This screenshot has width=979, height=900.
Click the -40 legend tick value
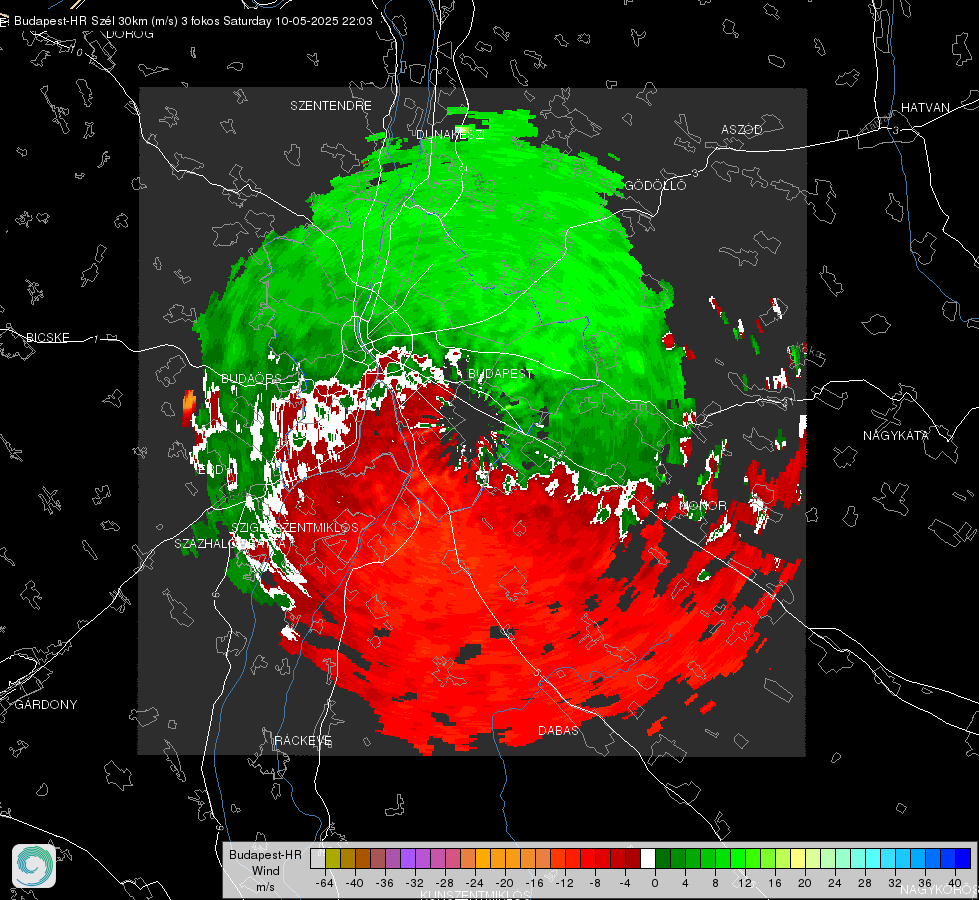click(x=355, y=883)
